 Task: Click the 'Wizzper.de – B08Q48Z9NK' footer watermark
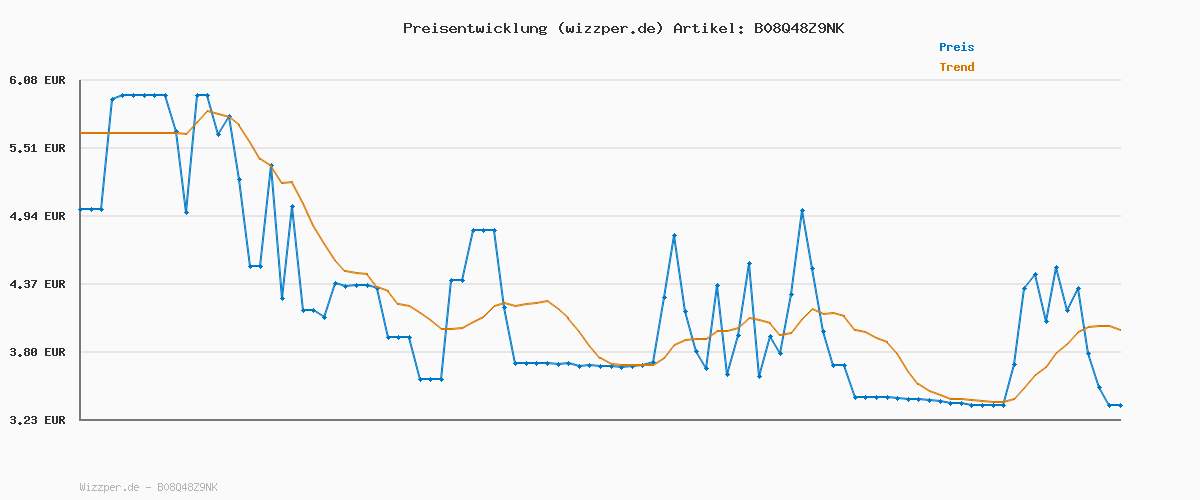[x=148, y=487]
